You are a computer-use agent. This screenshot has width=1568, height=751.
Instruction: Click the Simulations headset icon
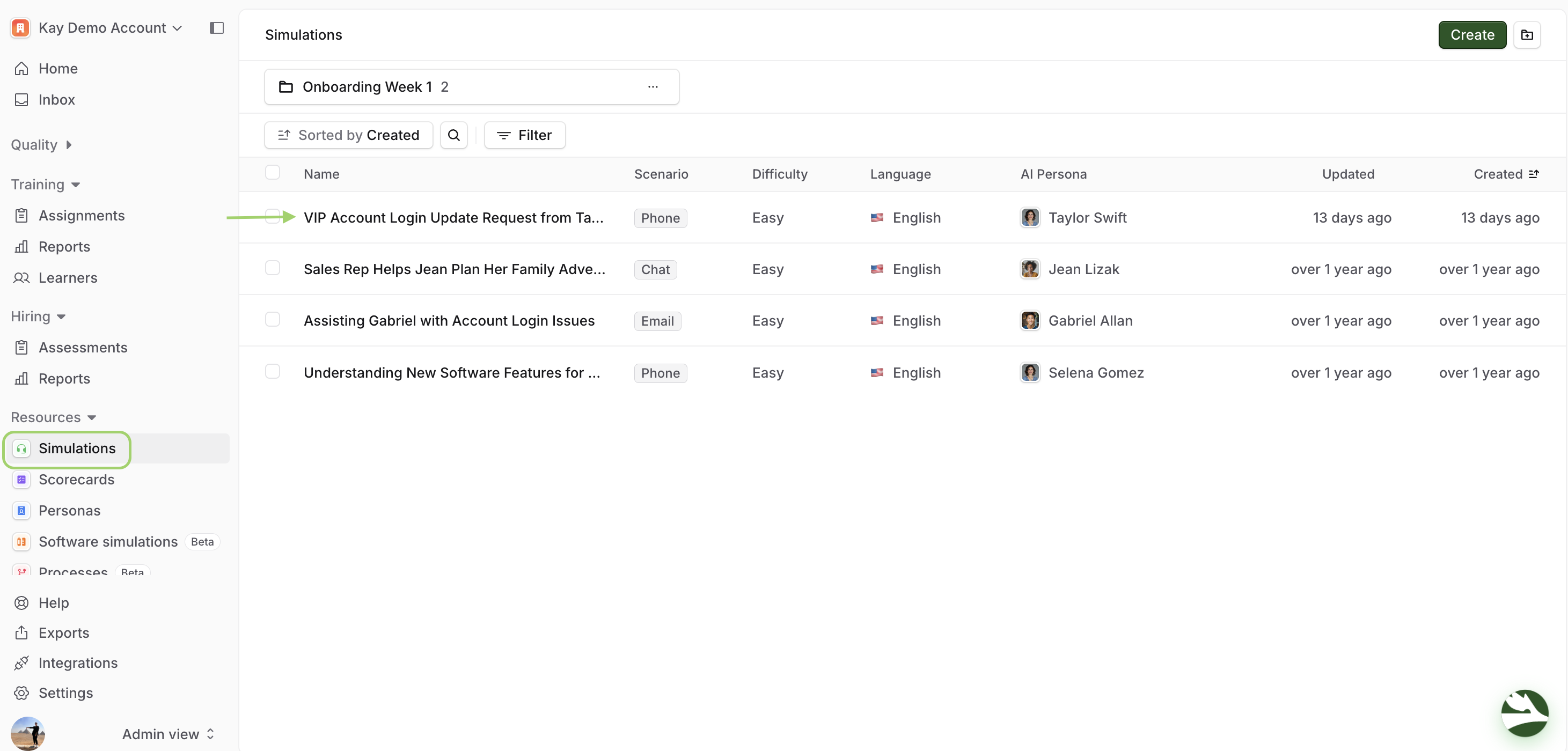coord(21,448)
